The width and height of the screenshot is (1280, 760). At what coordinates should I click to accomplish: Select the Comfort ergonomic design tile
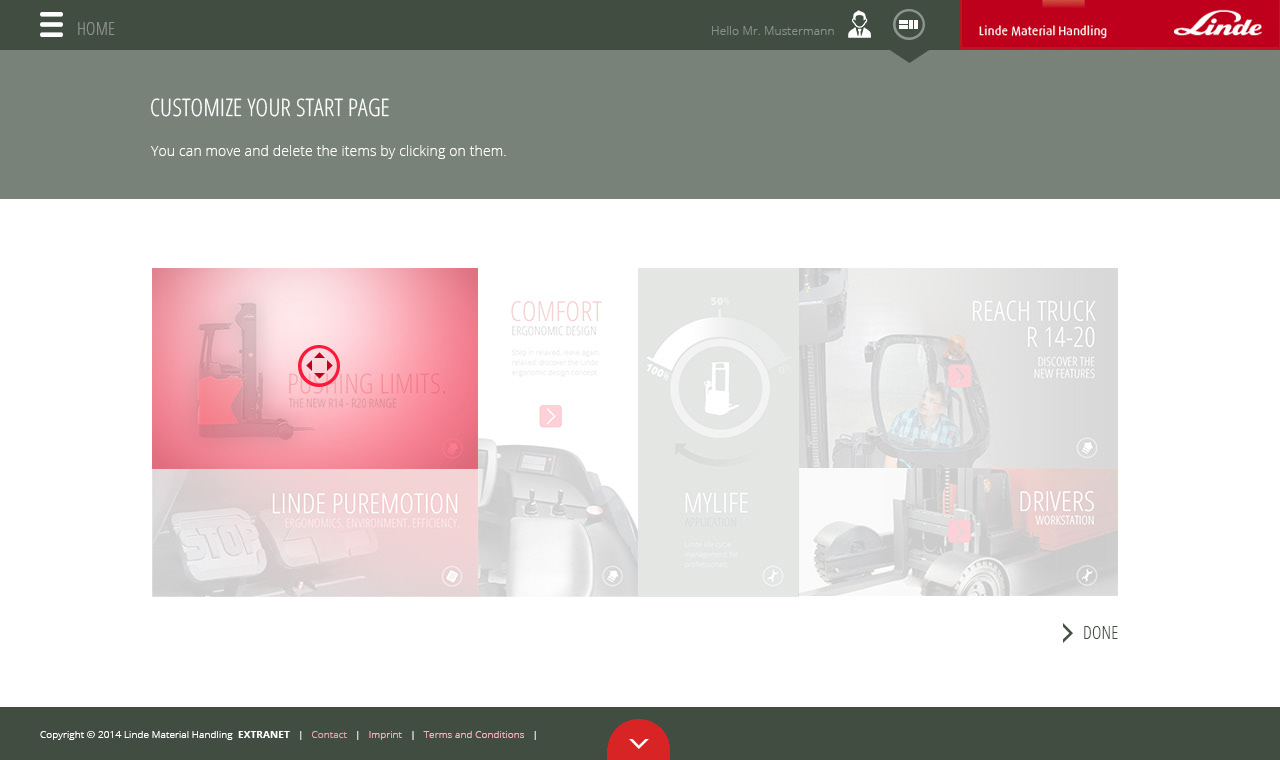(x=558, y=432)
